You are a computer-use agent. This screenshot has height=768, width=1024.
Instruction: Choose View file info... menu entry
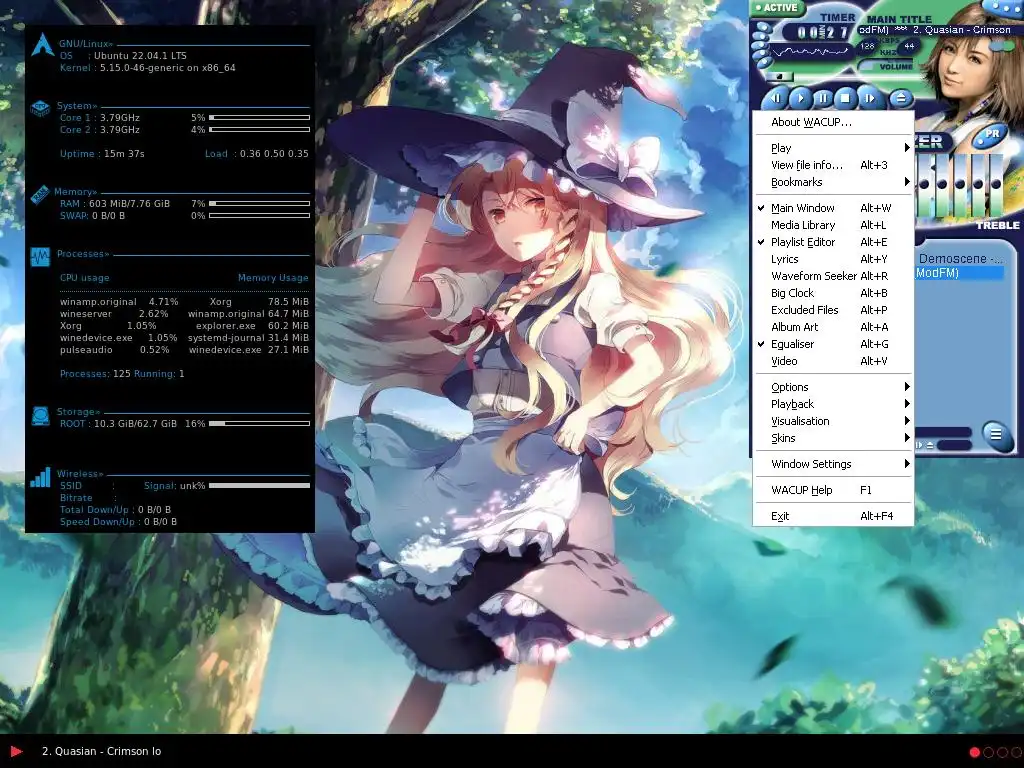click(833, 165)
